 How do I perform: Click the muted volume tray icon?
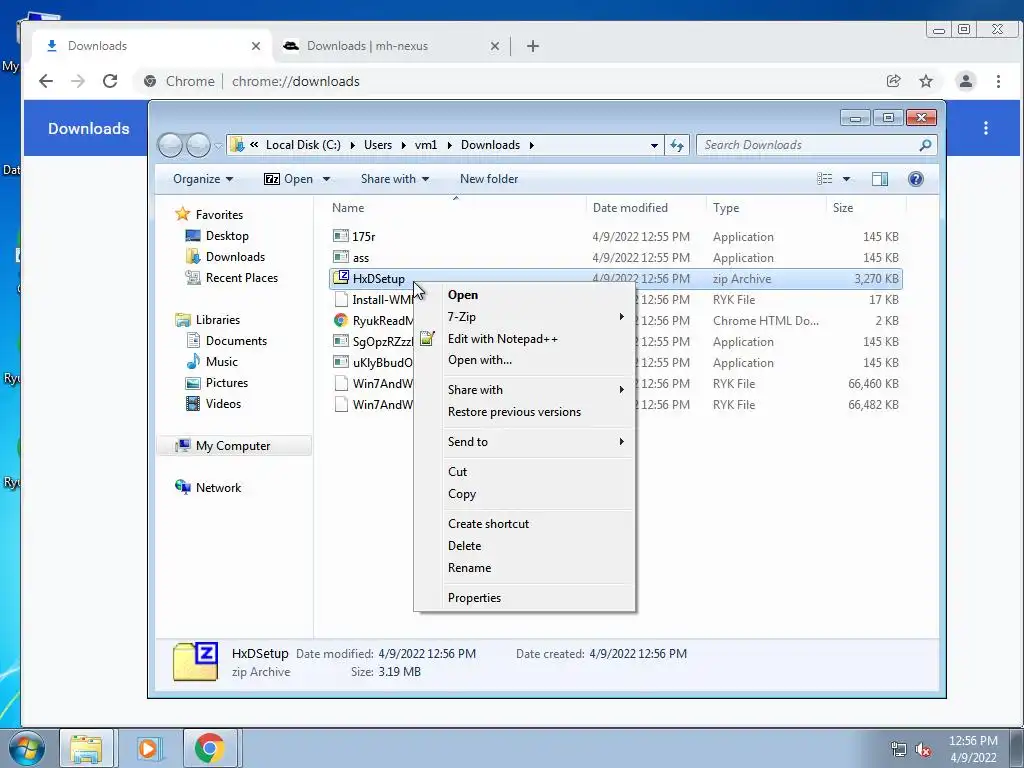[x=923, y=750]
